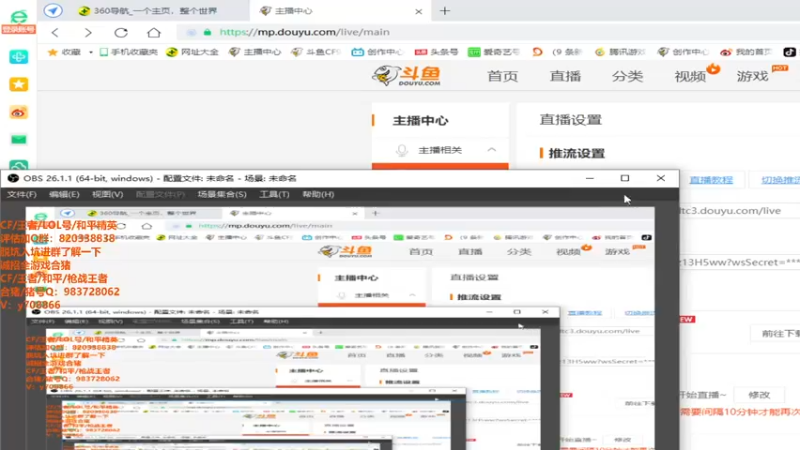Viewport: 800px width, 450px height.
Task: Open the 首页 Douyu nav item
Action: point(503,77)
